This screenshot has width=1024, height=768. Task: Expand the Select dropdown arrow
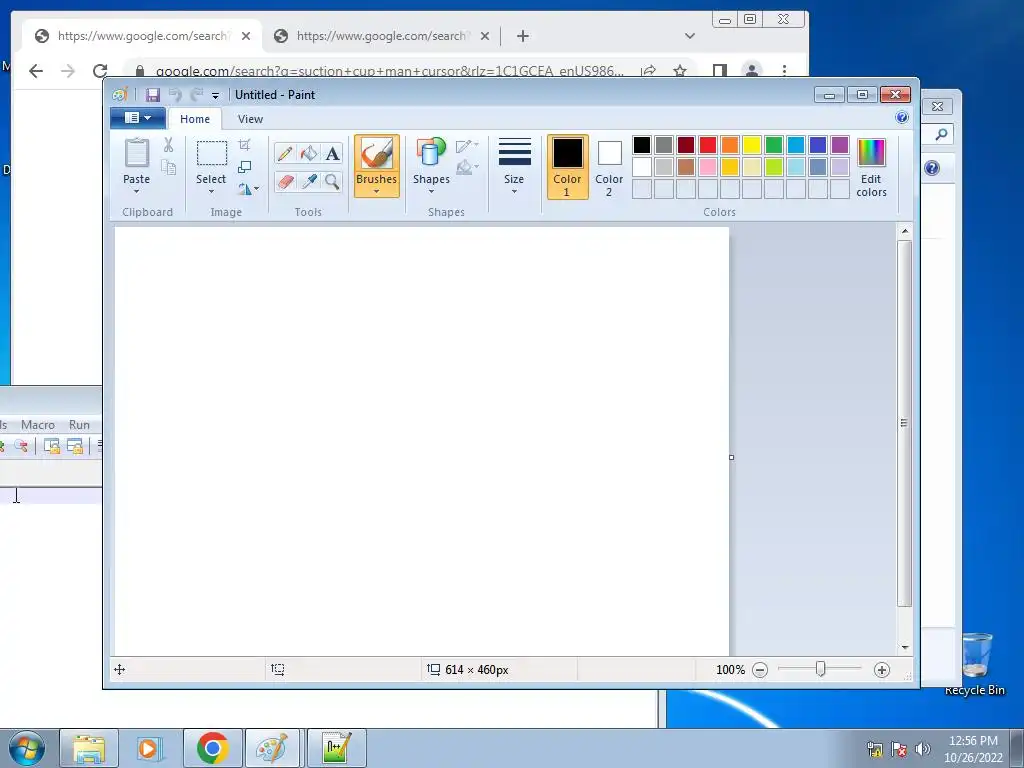211,191
